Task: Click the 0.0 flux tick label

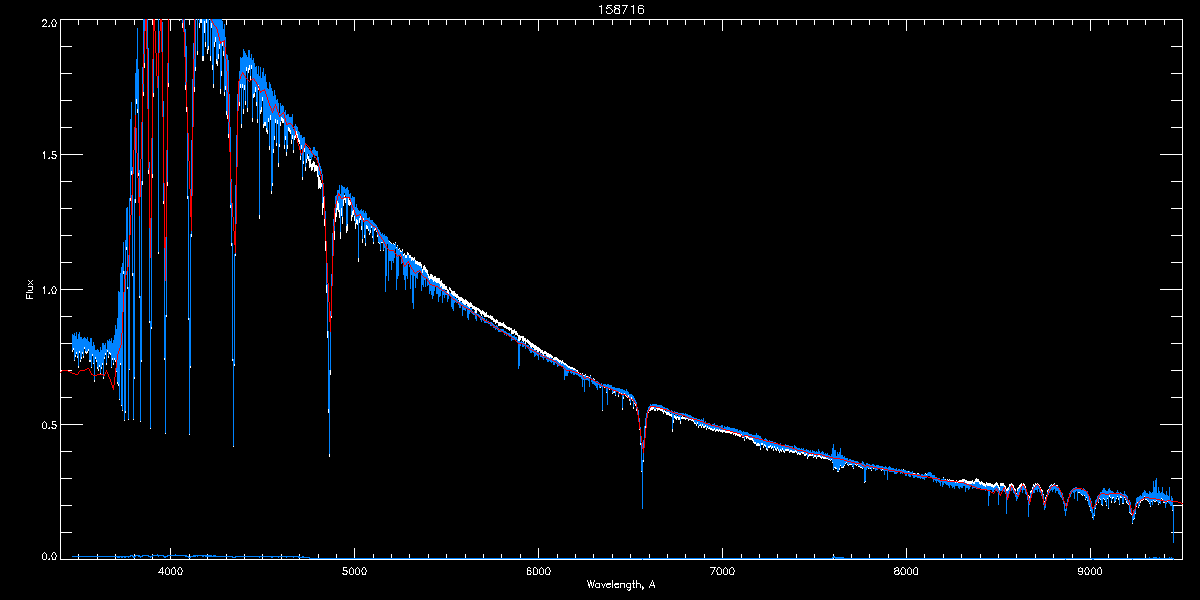Action: pos(47,554)
